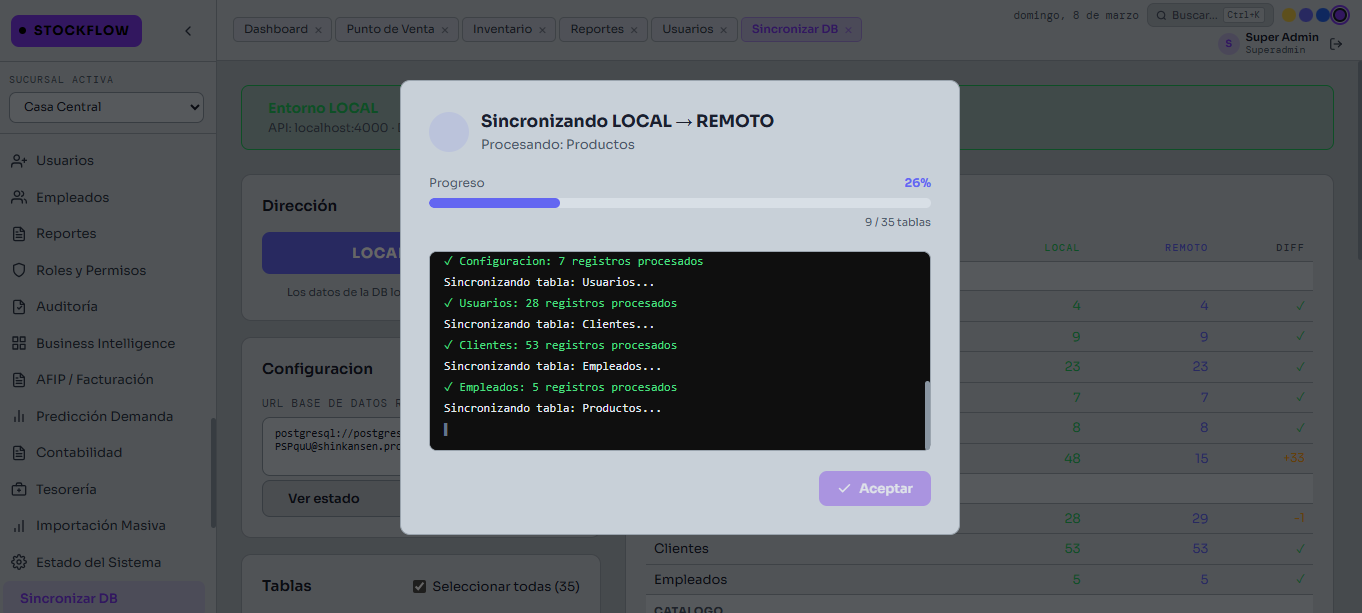Click the Ver estado button

tap(323, 498)
